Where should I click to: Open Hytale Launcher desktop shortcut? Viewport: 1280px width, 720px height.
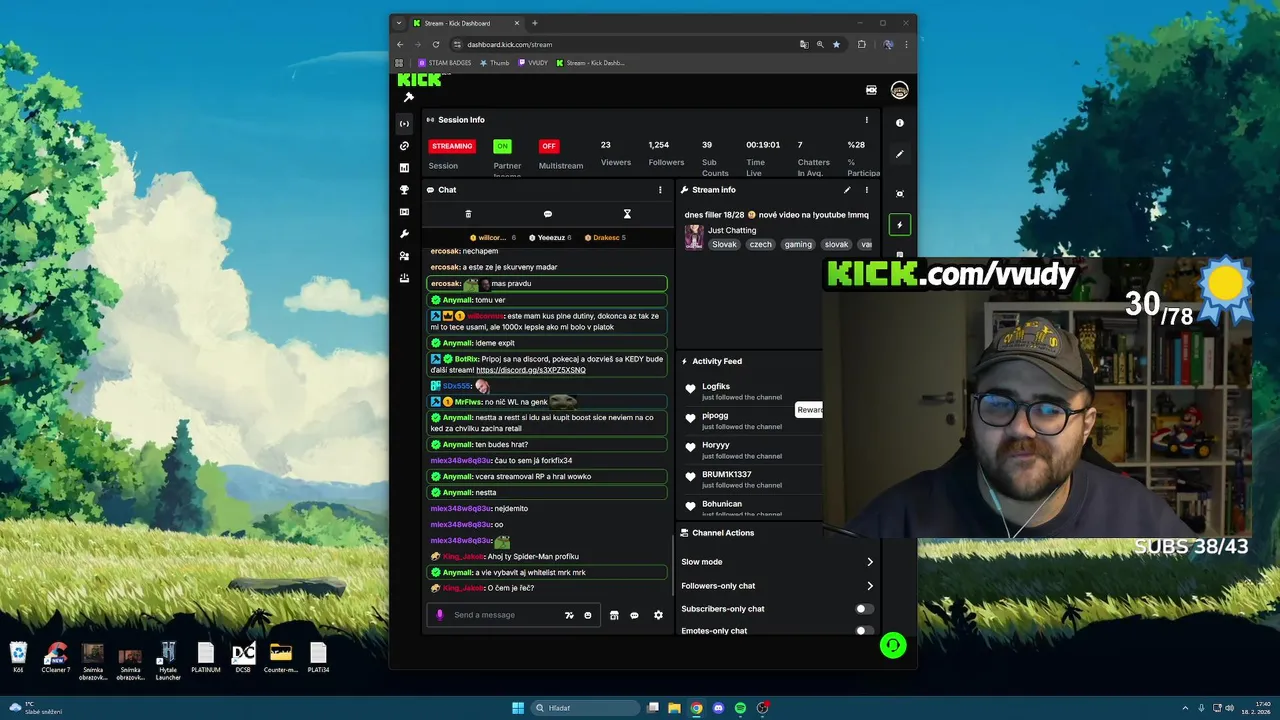[168, 659]
